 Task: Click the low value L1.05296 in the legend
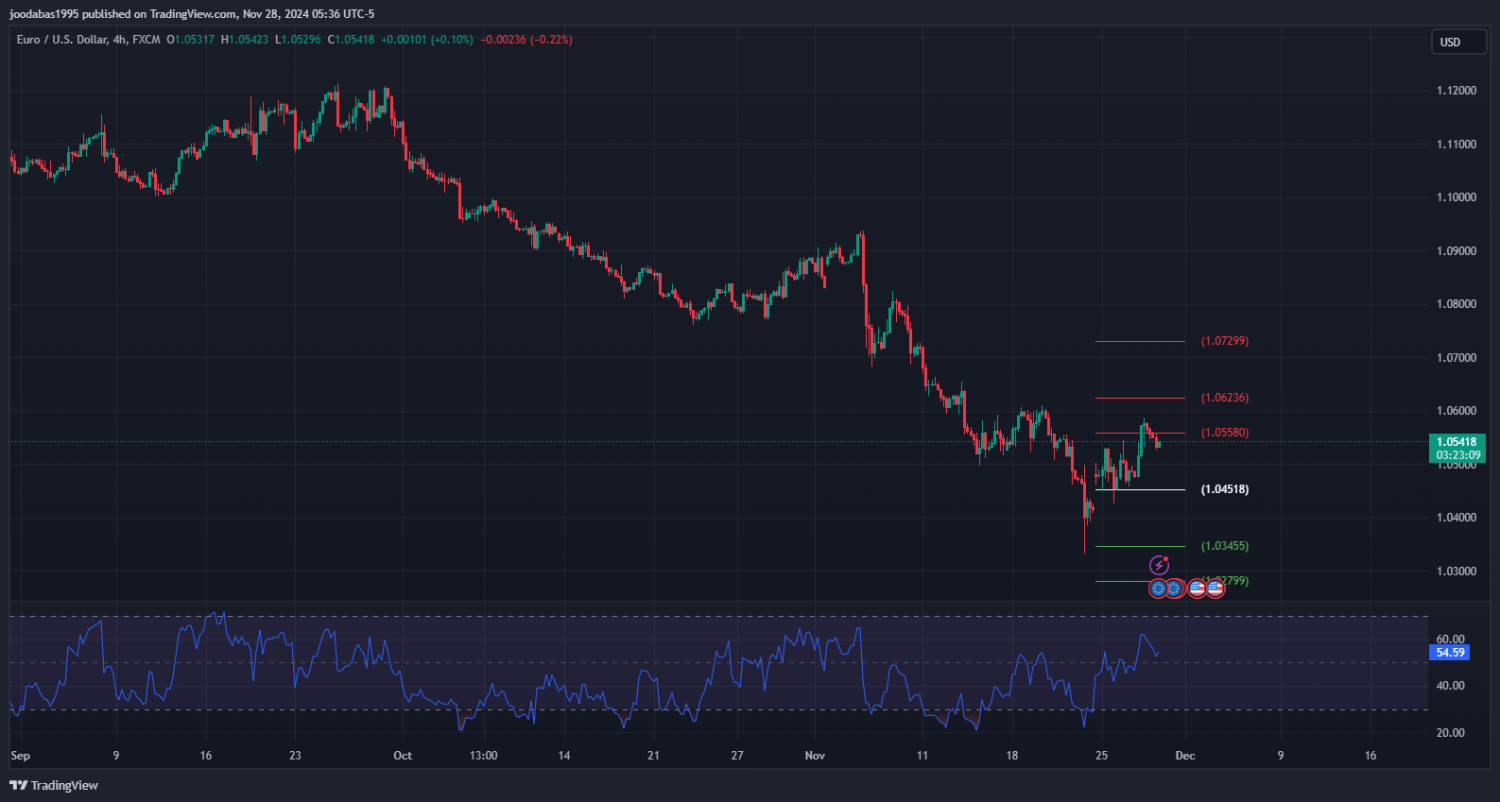[297, 40]
